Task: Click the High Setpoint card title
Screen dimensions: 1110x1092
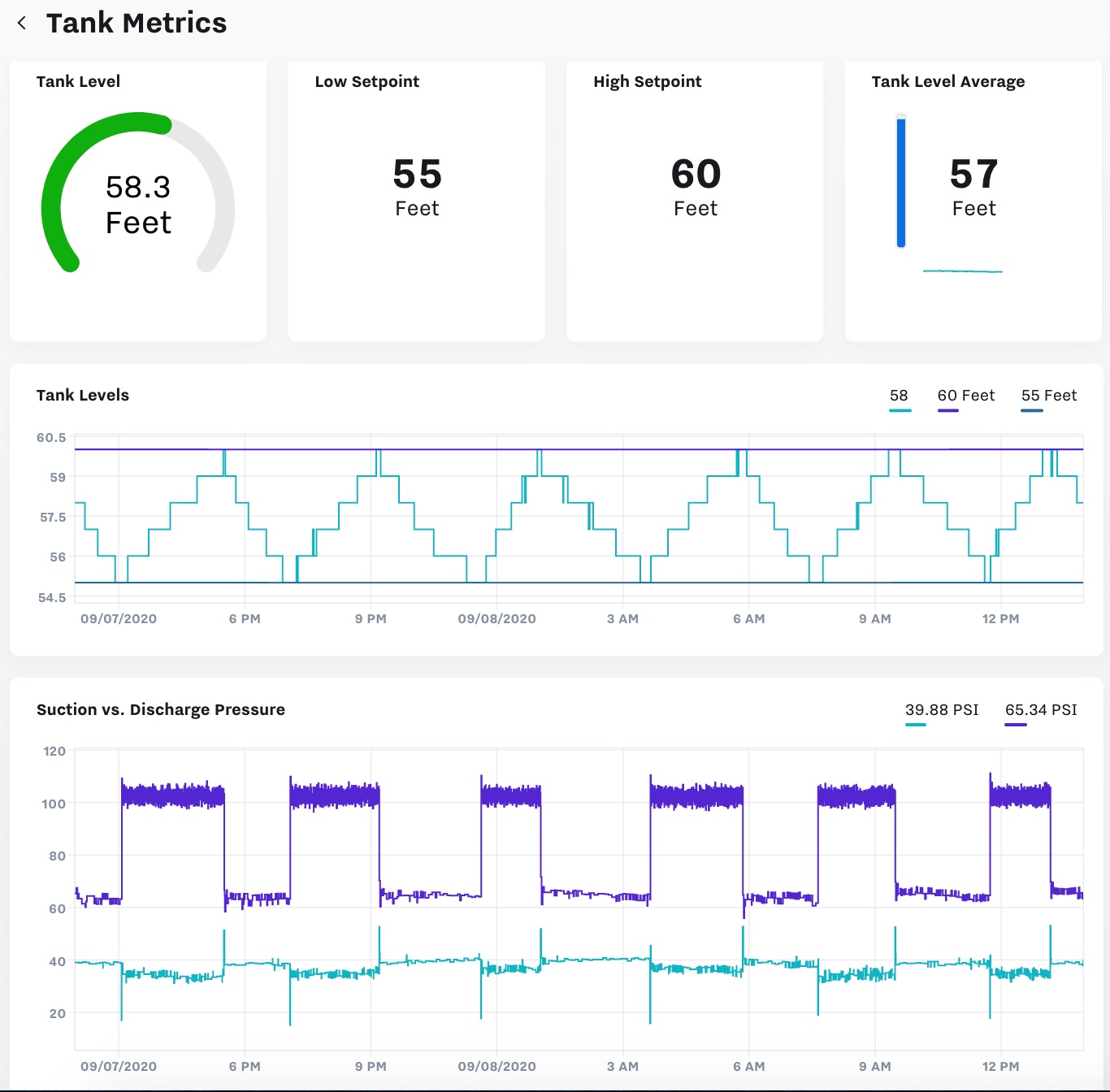Action: (648, 81)
